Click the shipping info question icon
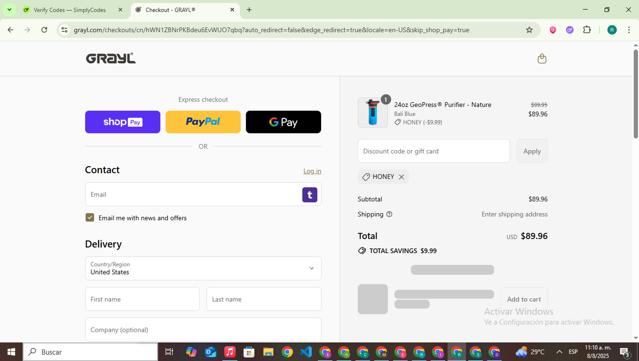The width and height of the screenshot is (639, 361). (389, 214)
